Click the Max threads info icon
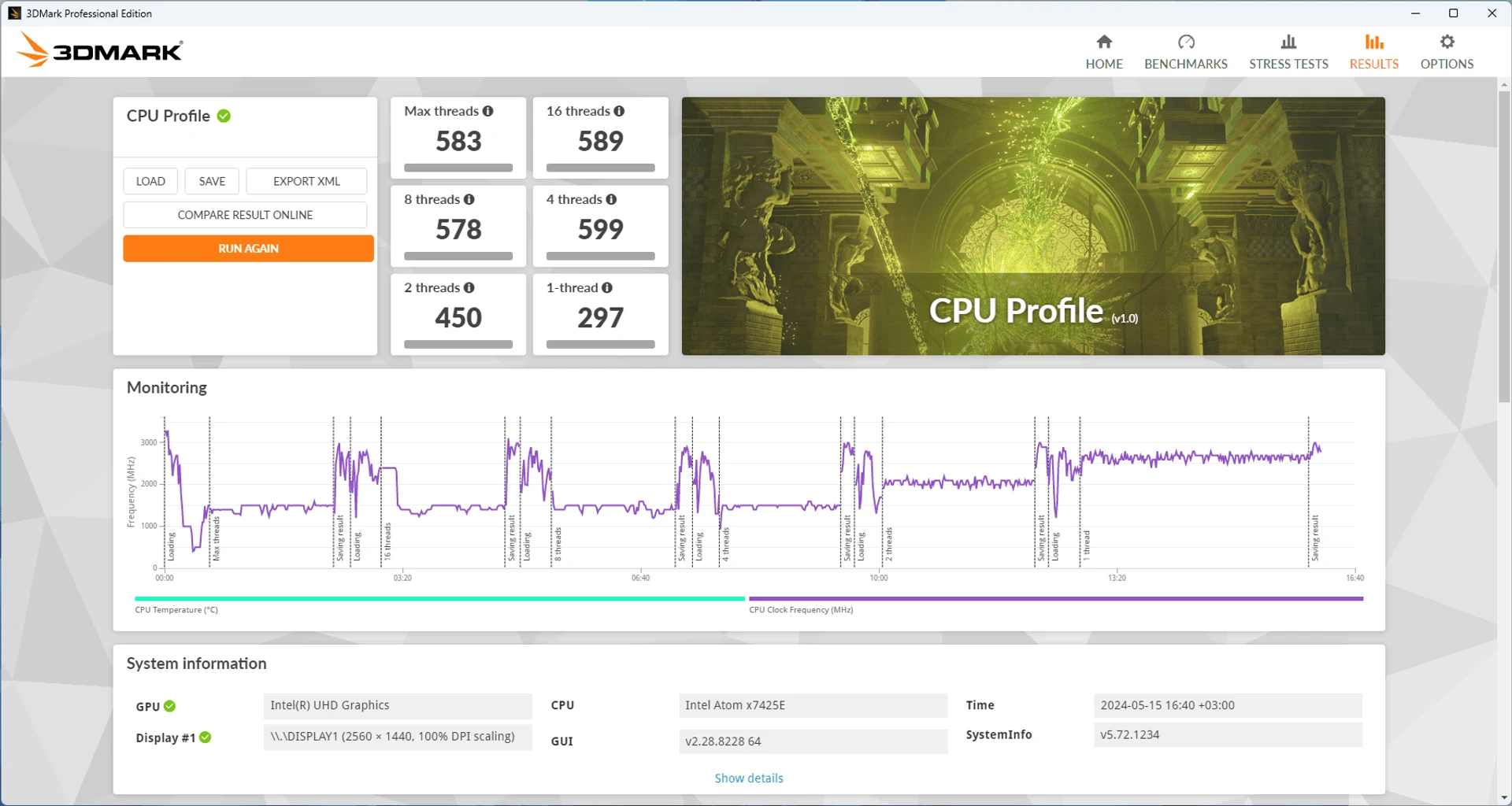Viewport: 1512px width, 806px height. click(x=488, y=112)
